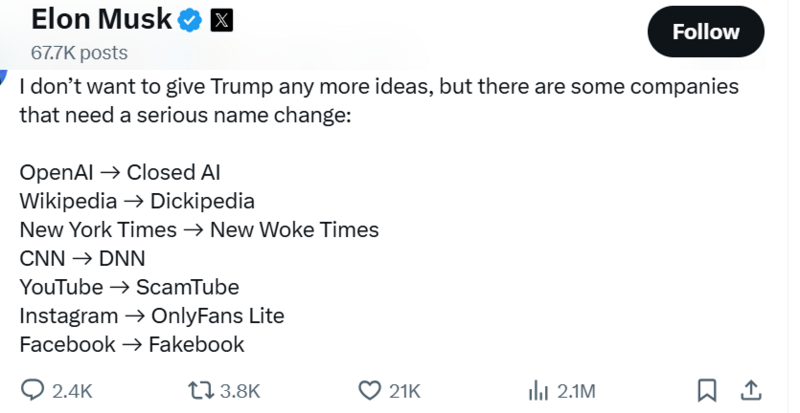Screen dimensions: 800x413
Task: Click the 'OpenAI → Closed AI' line
Action: pyautogui.click(x=119, y=172)
